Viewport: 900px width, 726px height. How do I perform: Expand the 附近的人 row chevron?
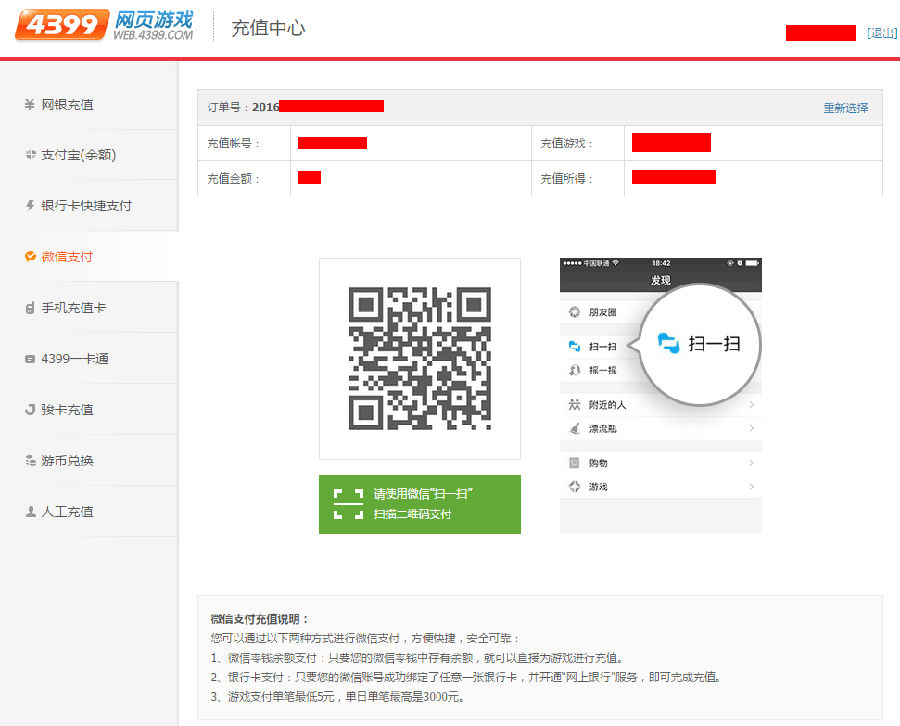pyautogui.click(x=752, y=403)
